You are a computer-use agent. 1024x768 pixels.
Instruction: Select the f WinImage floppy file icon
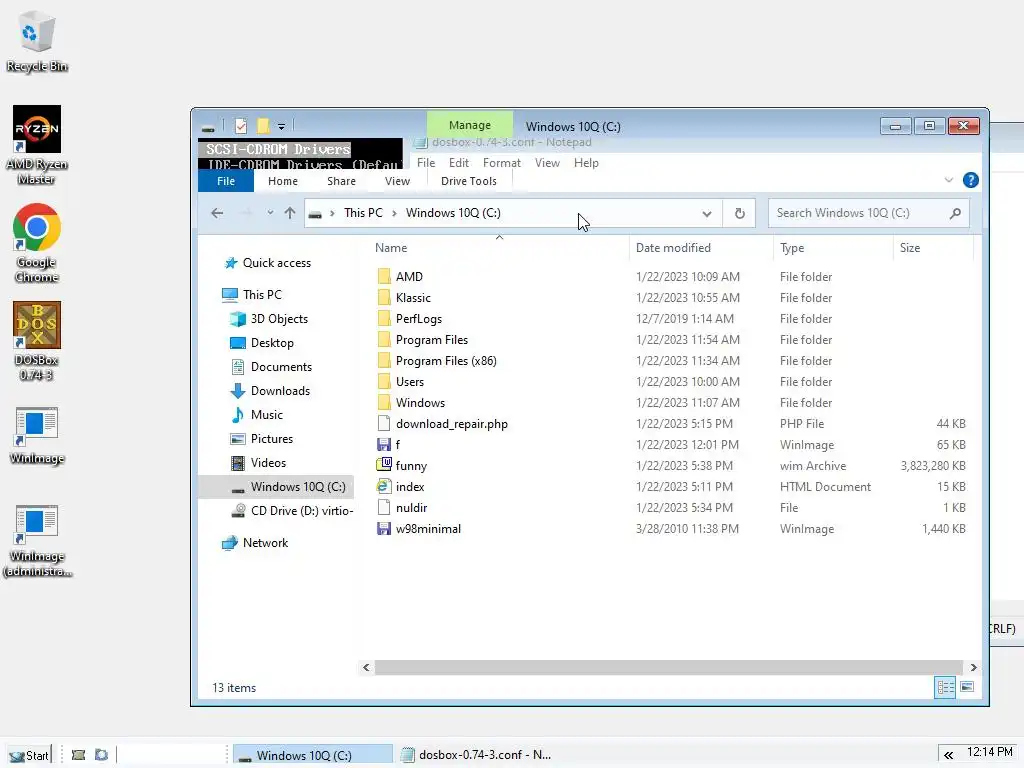(384, 444)
